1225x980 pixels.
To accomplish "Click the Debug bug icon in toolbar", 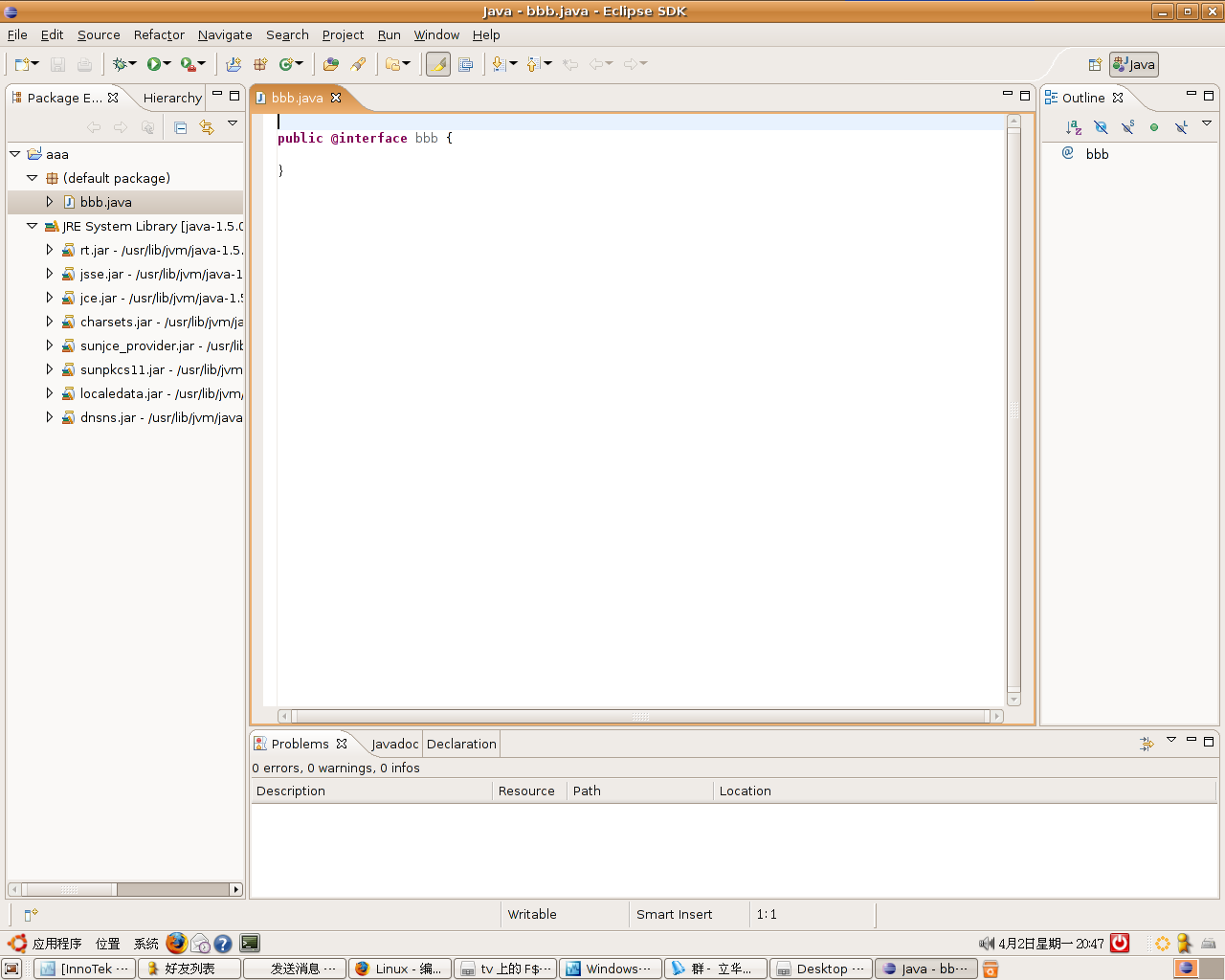I will click(x=120, y=64).
